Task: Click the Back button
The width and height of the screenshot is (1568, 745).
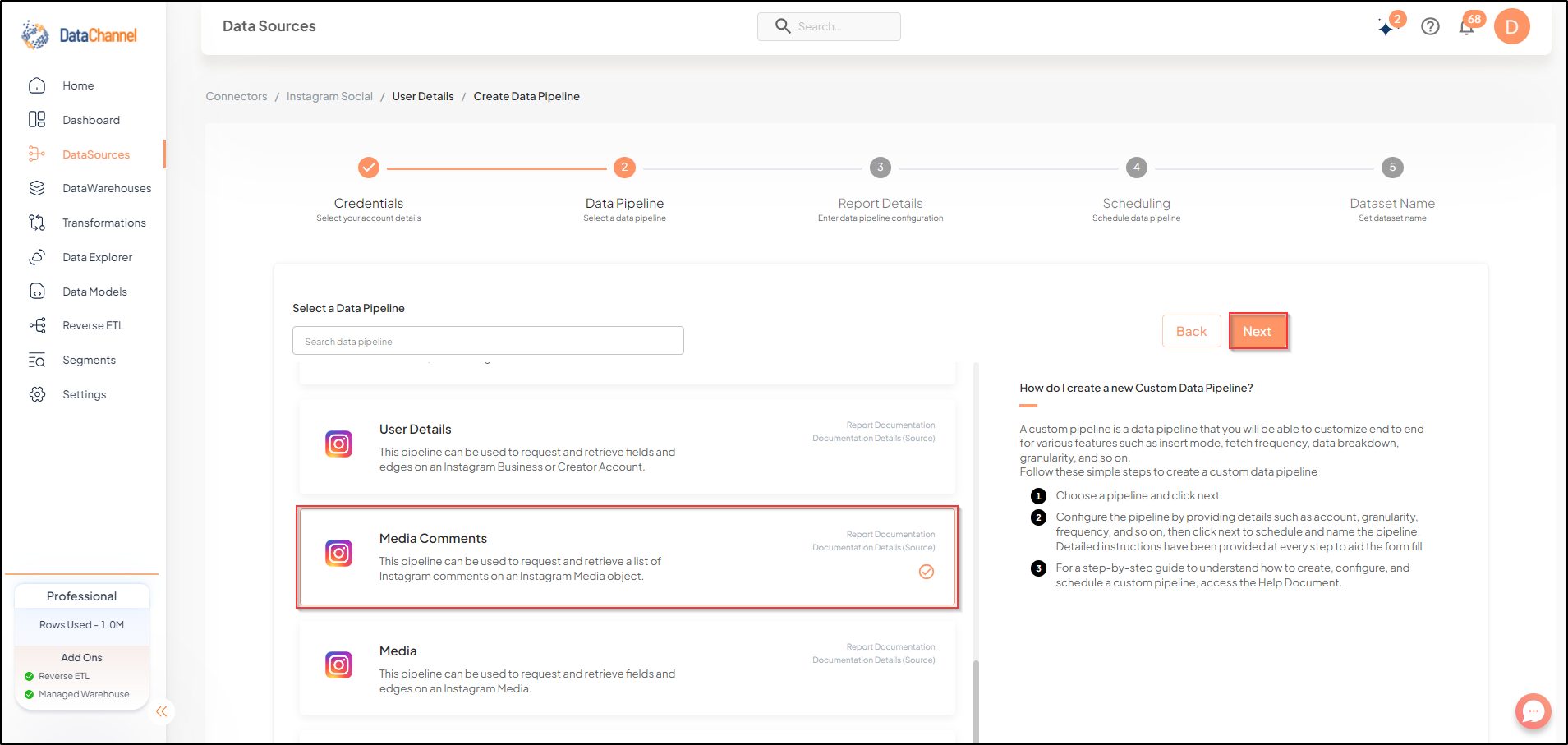Action: click(1191, 332)
